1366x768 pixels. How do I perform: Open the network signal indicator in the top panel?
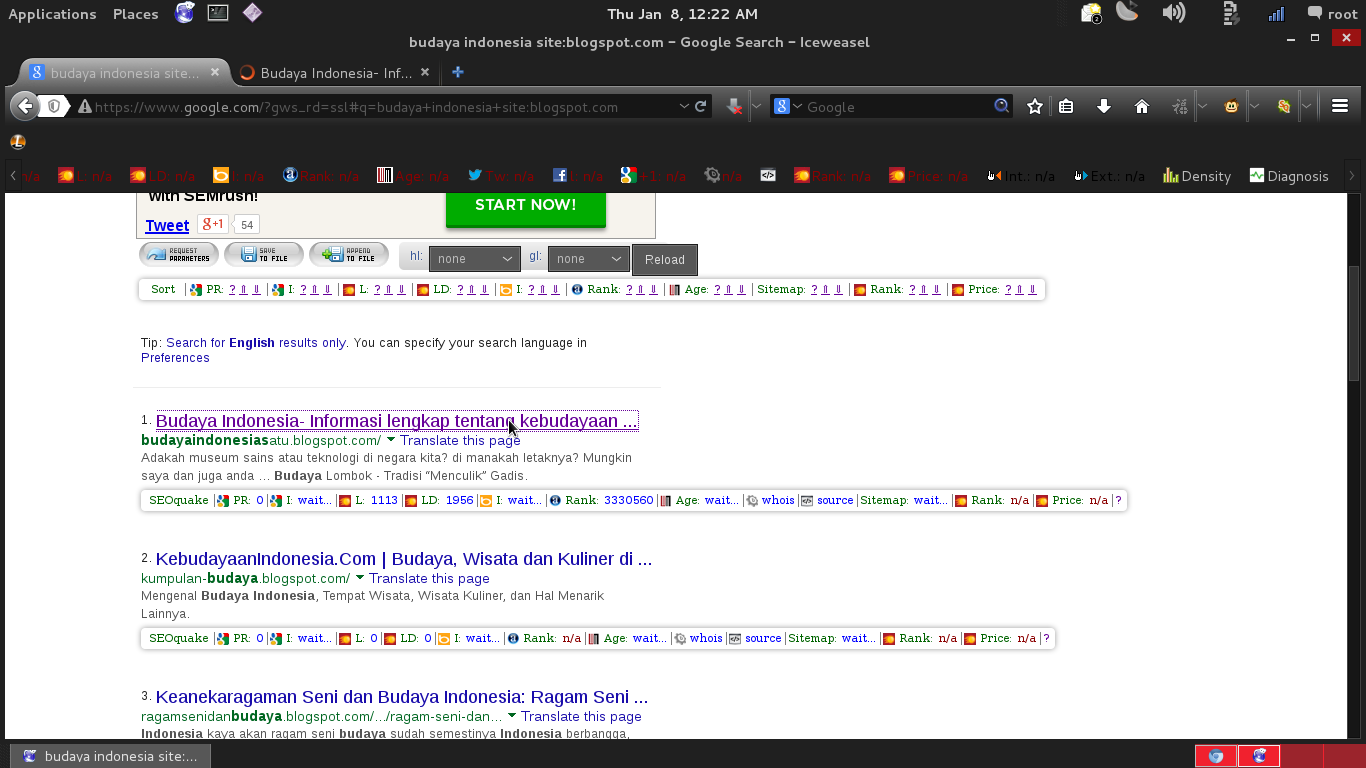point(1276,14)
